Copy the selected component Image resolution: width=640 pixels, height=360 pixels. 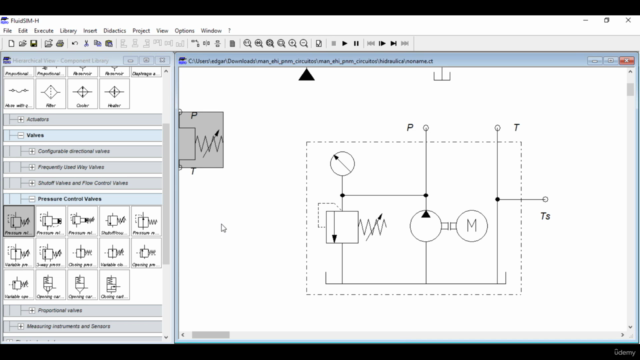(98, 43)
